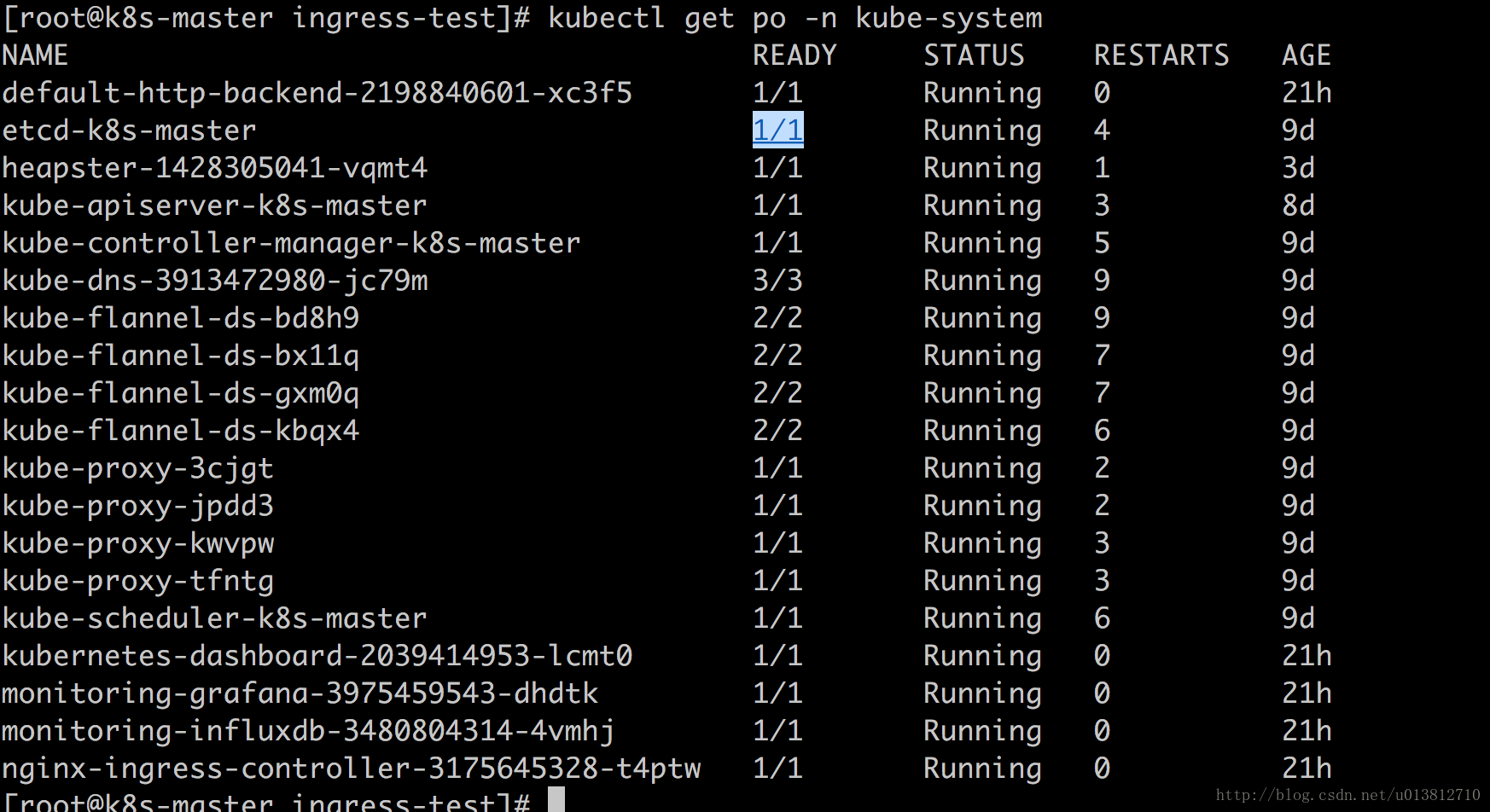Click the 2/2 ready value for kube-flannel-ds-bd8h9
Screen dimensions: 1490x812
[x=777, y=318]
